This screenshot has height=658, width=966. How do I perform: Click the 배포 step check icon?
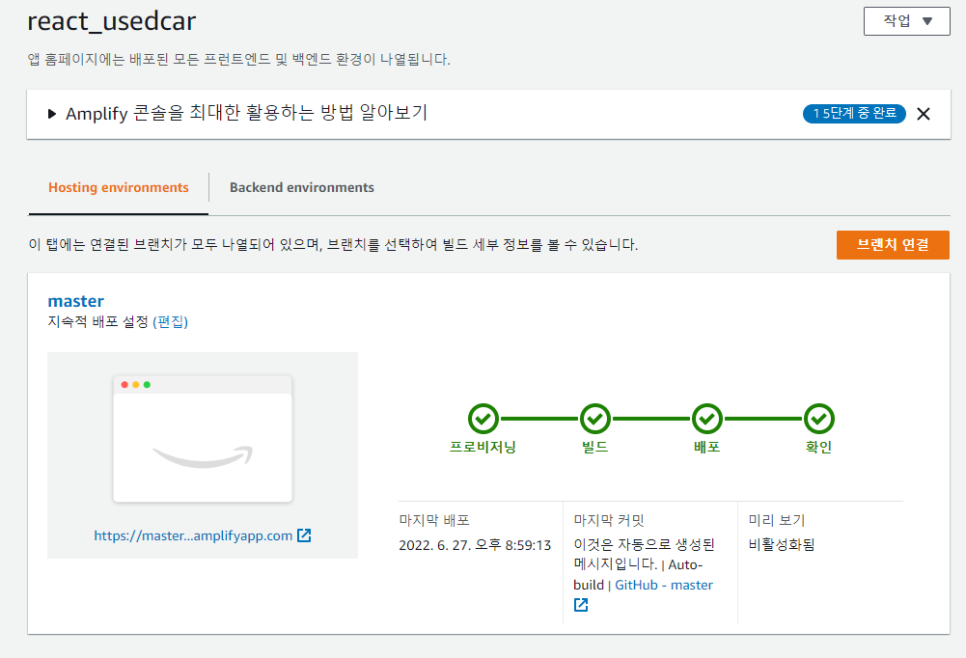point(707,419)
